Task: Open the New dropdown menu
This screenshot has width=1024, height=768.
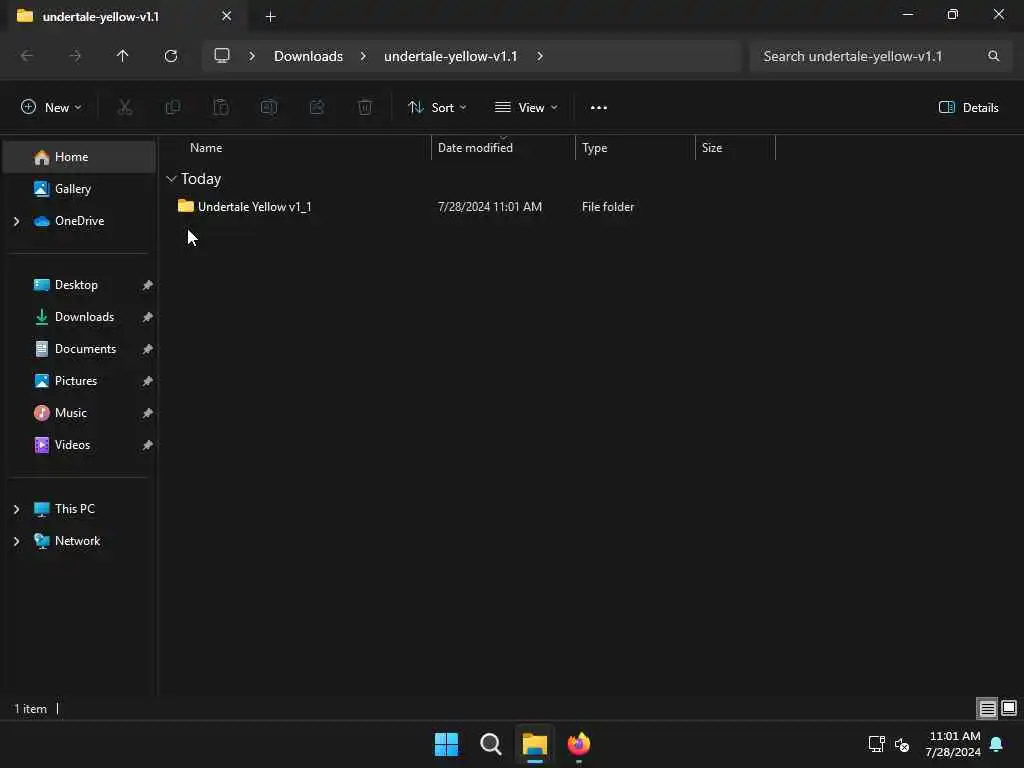Action: point(52,107)
